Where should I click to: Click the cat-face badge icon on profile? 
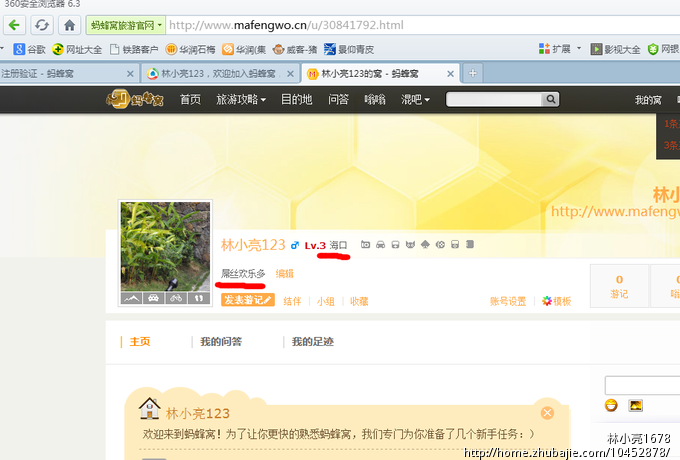pyautogui.click(x=410, y=245)
